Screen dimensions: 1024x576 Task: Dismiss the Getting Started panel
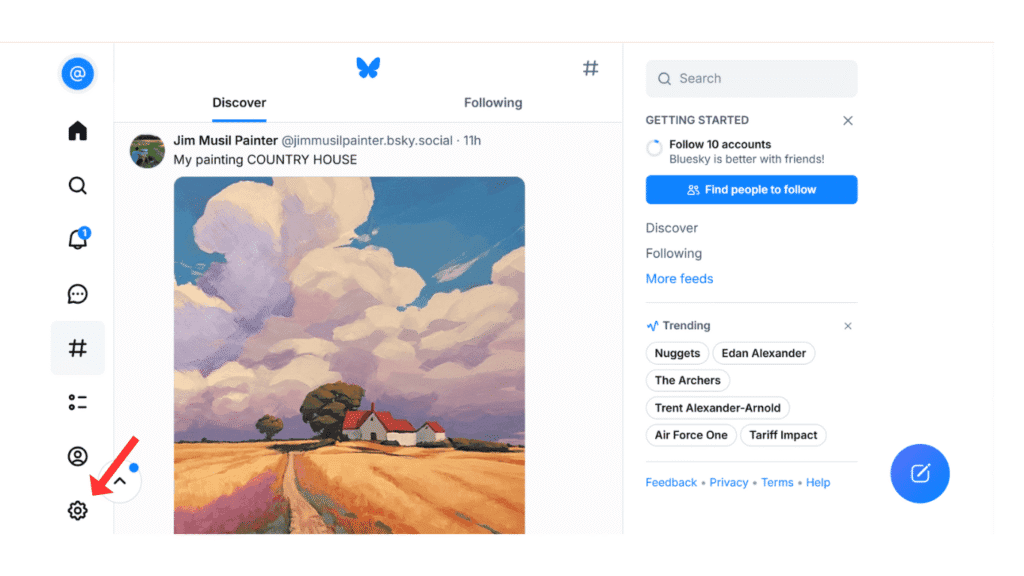tap(848, 120)
